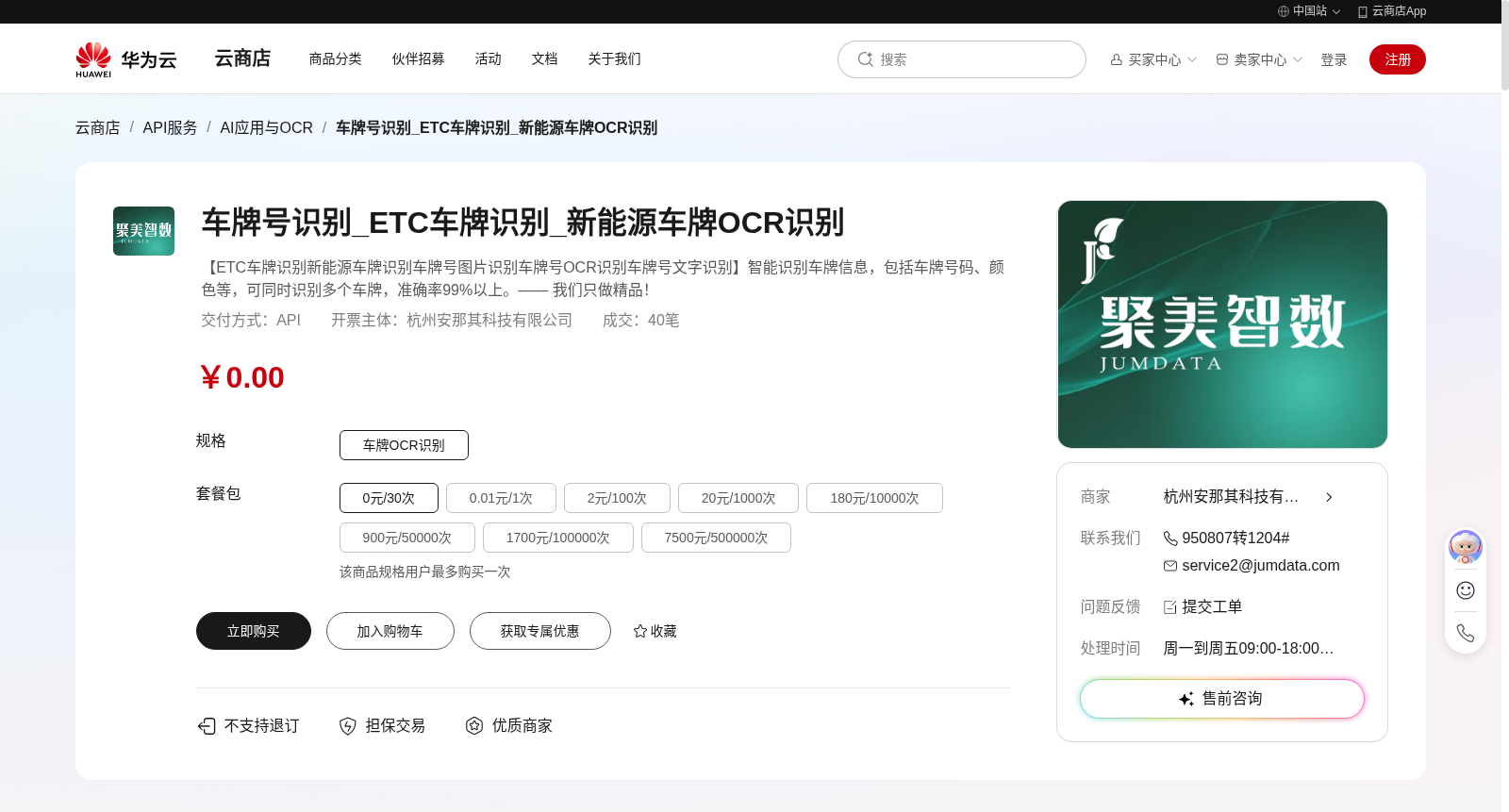This screenshot has width=1509, height=812.
Task: Click the 加入购物车 button
Action: point(390,631)
